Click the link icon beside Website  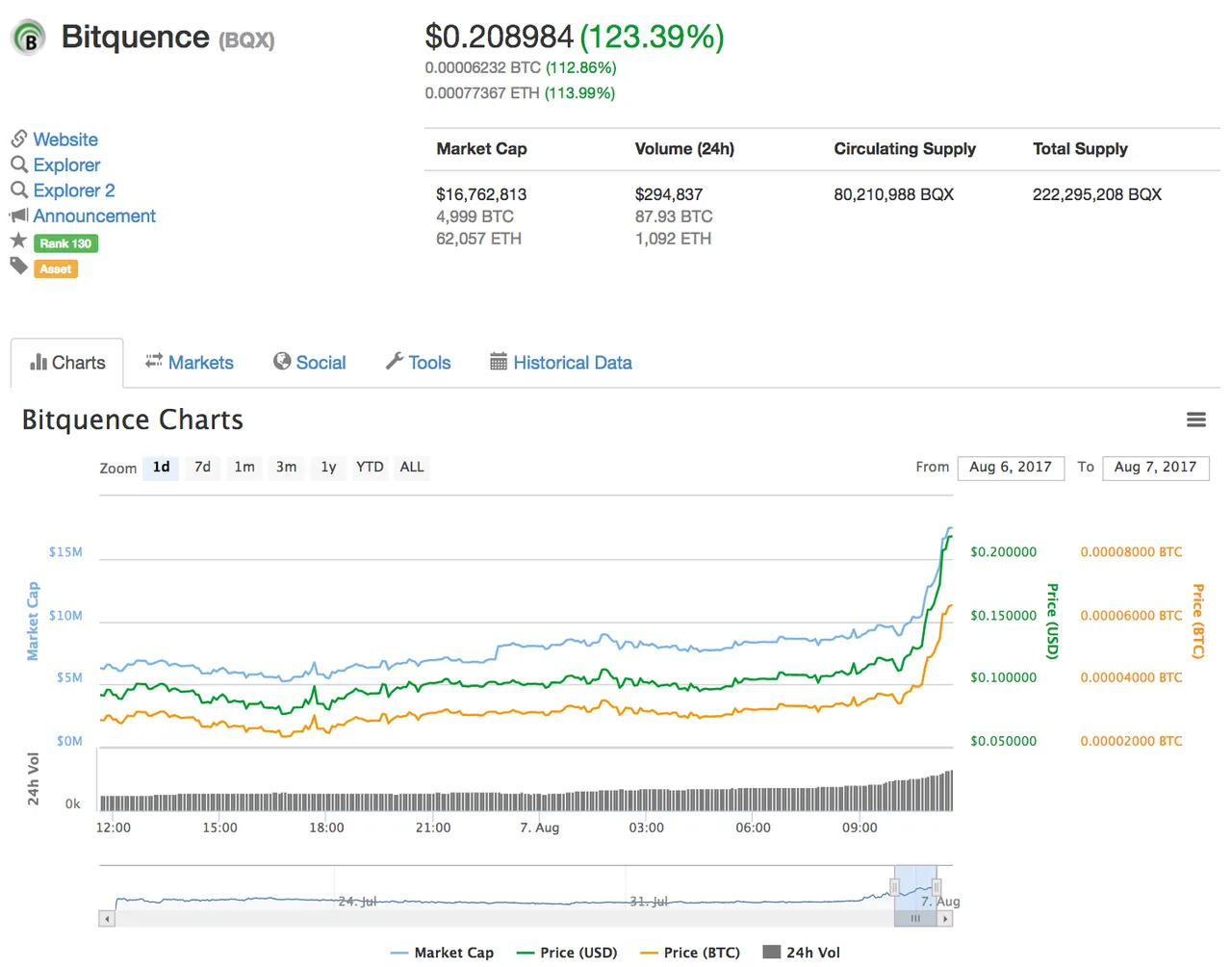18,139
